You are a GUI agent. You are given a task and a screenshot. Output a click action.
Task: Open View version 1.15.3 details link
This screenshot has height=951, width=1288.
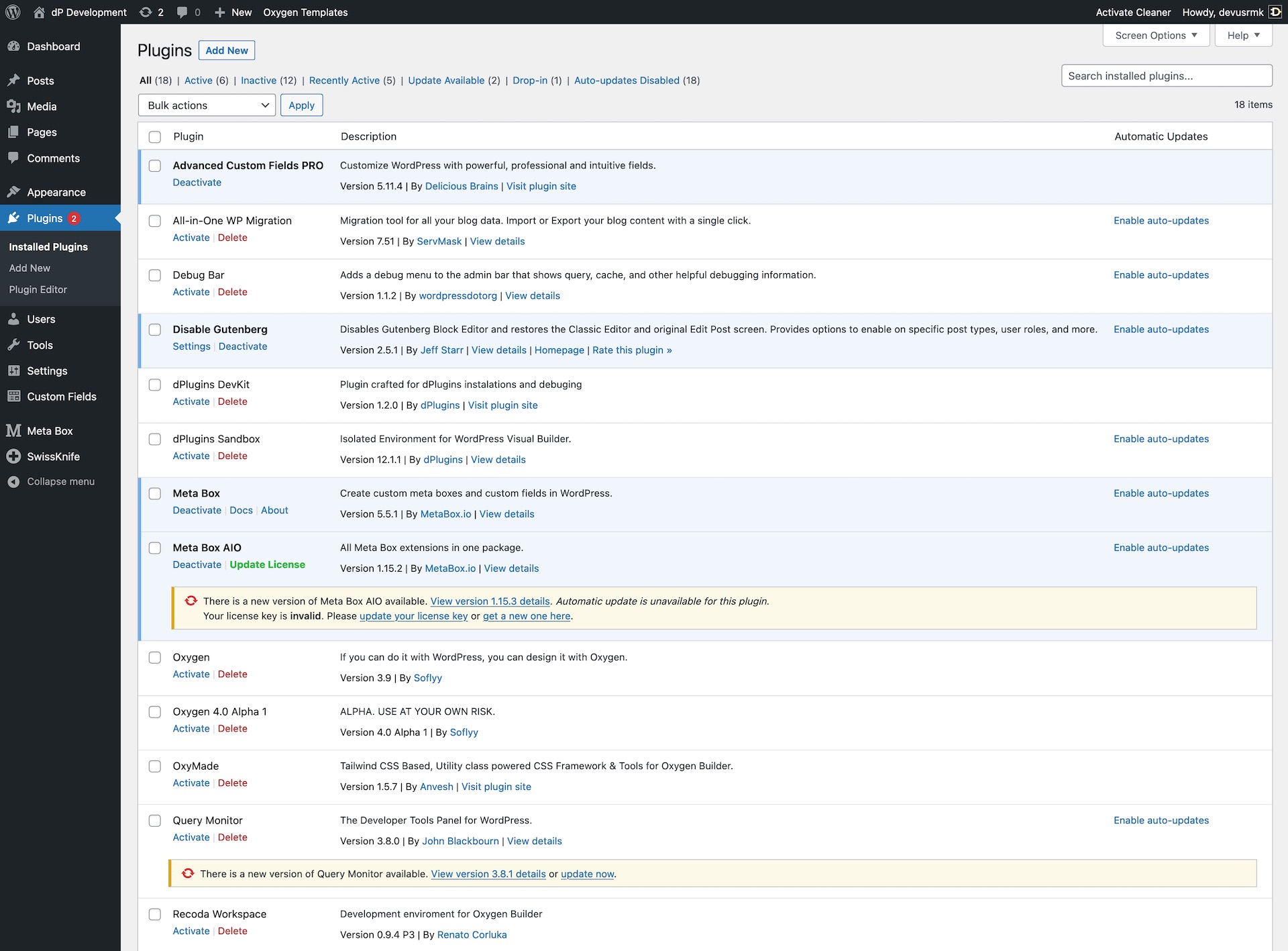(490, 601)
